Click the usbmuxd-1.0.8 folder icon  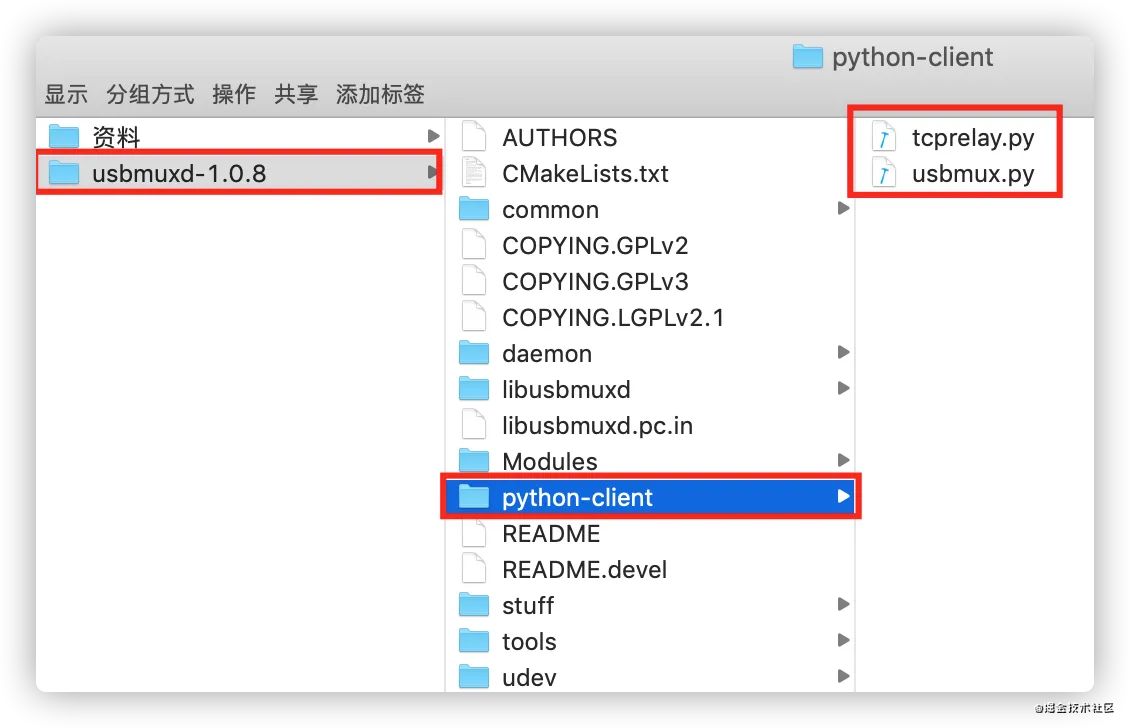point(63,172)
